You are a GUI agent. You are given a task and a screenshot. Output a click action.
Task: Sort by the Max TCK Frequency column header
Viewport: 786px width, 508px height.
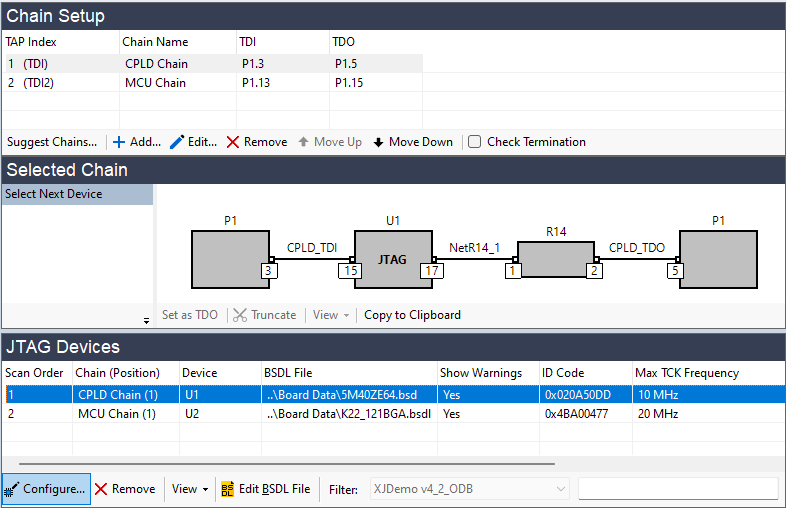pyautogui.click(x=686, y=373)
